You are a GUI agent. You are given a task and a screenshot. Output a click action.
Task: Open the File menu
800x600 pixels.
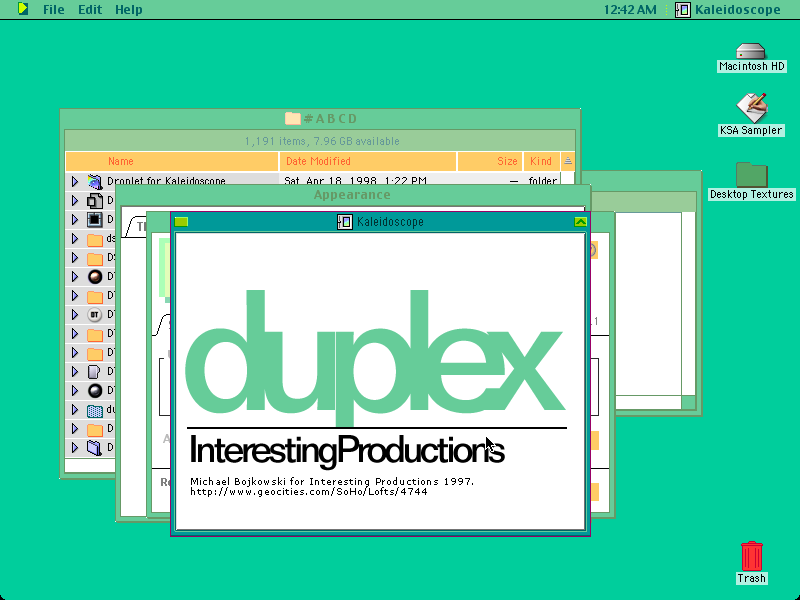[54, 9]
